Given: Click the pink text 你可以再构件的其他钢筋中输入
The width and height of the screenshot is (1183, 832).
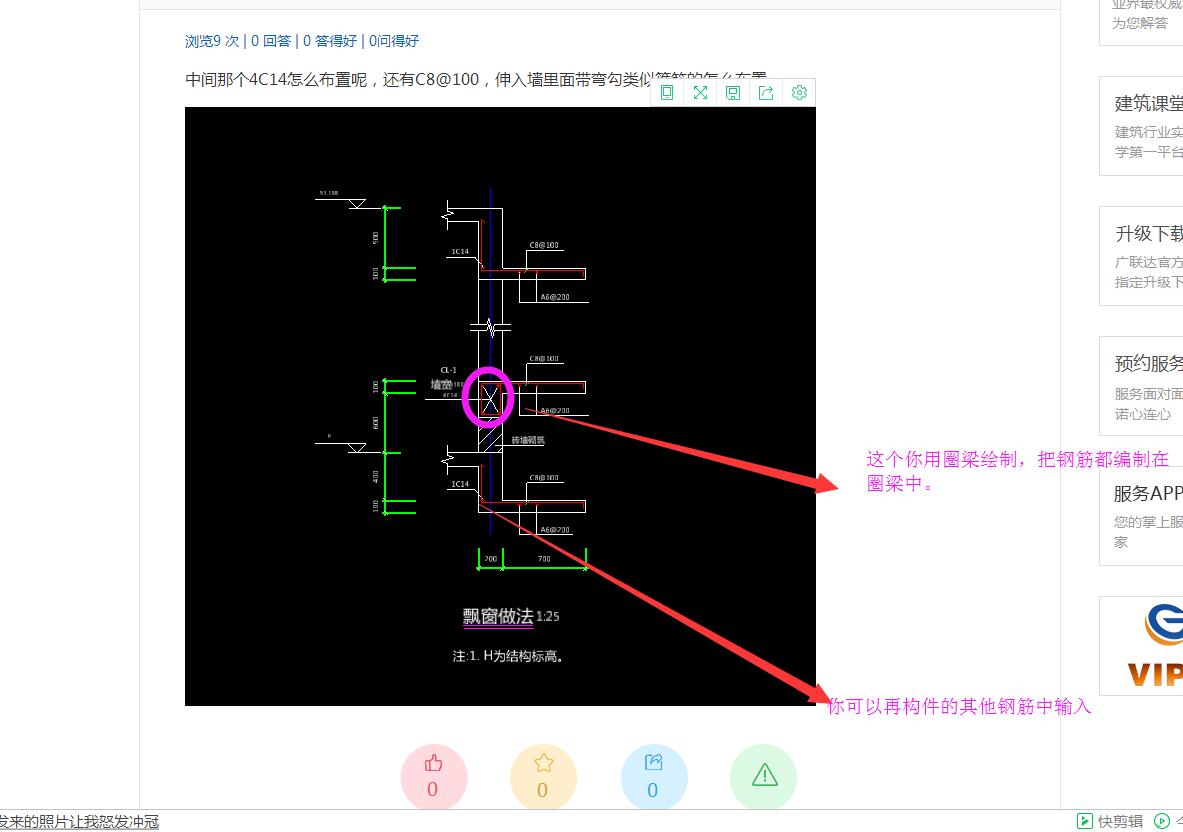Looking at the screenshot, I should (959, 706).
